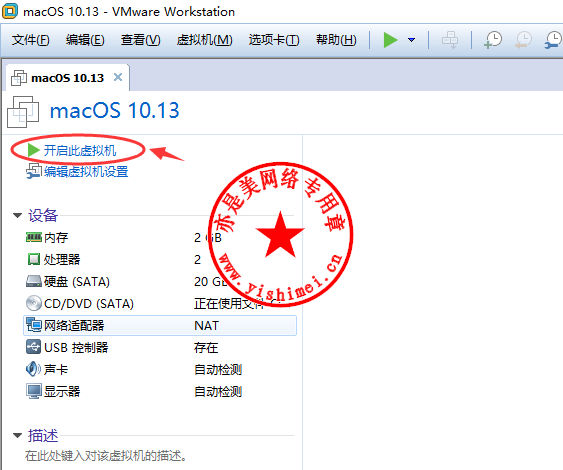Select the USB 控制器 device row
Image resolution: width=563 pixels, height=470 pixels.
click(x=160, y=347)
